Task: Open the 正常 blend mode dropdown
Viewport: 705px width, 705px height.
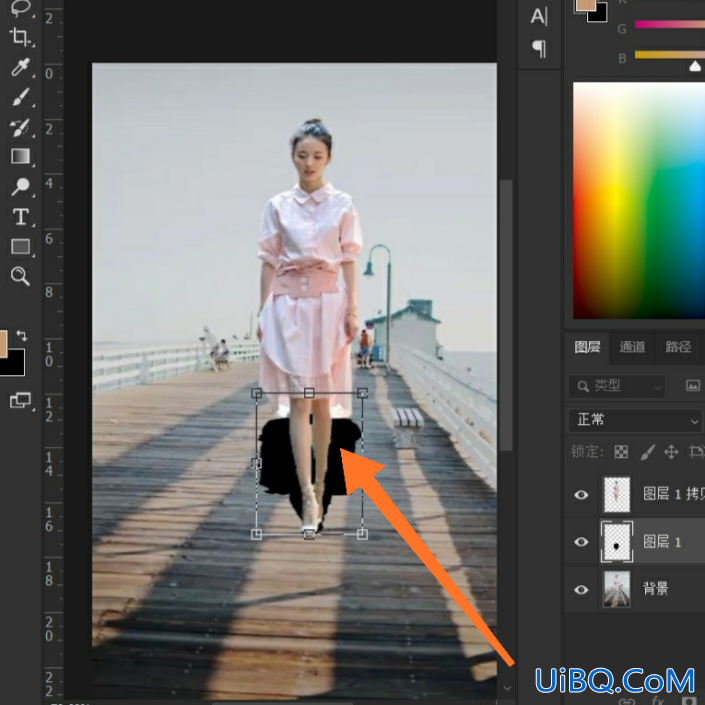Action: pyautogui.click(x=635, y=420)
